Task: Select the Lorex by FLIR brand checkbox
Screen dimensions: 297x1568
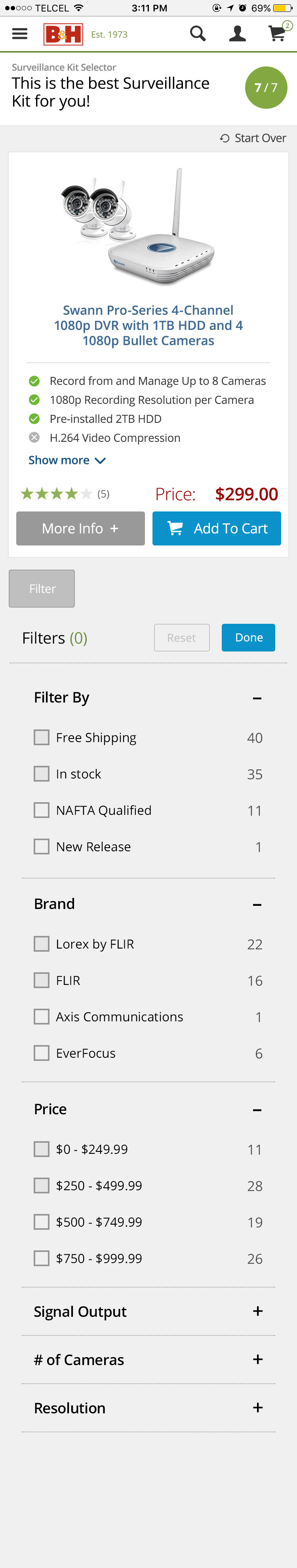Action: [x=42, y=943]
